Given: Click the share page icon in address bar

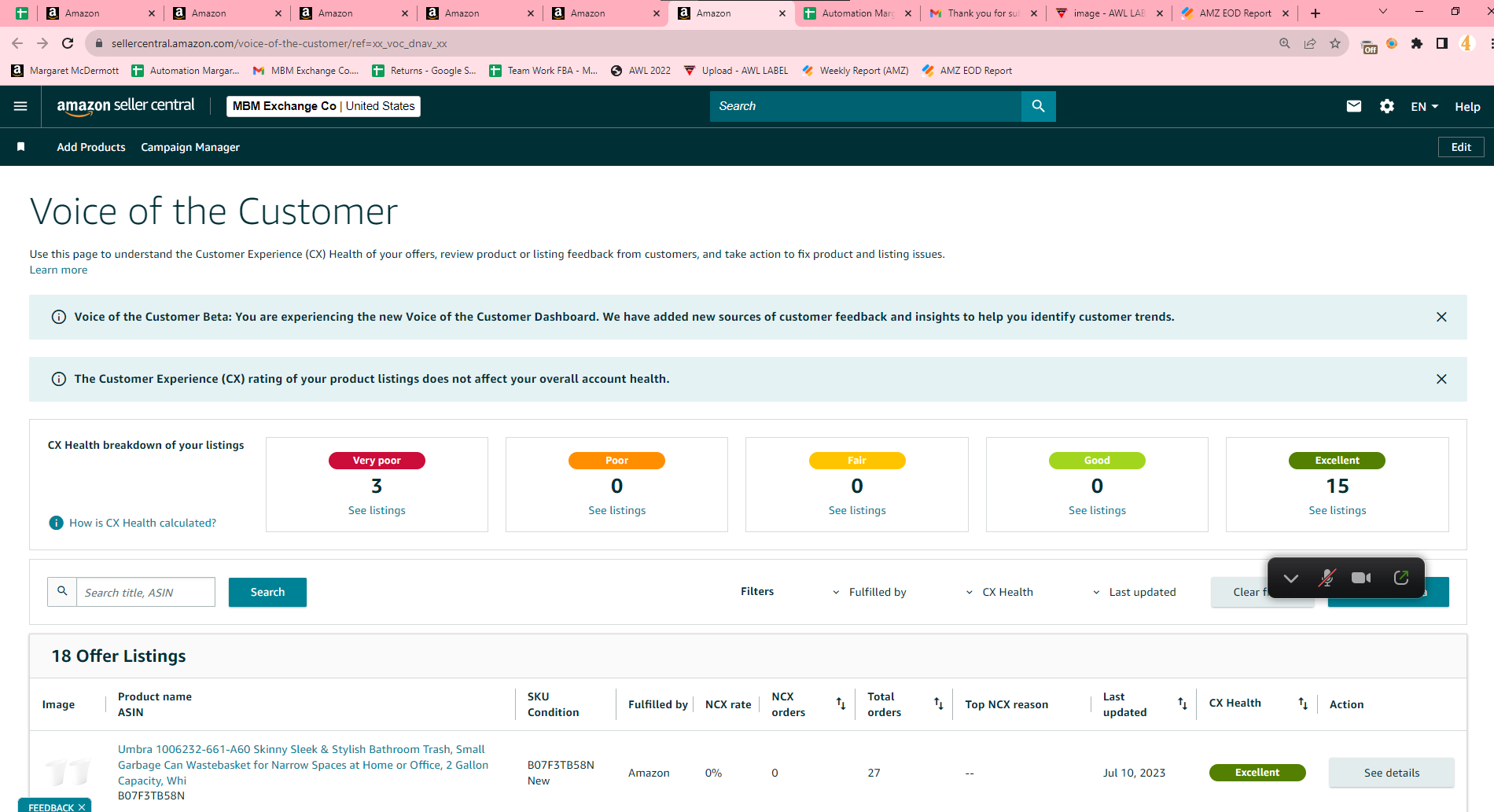Looking at the screenshot, I should 1310,43.
